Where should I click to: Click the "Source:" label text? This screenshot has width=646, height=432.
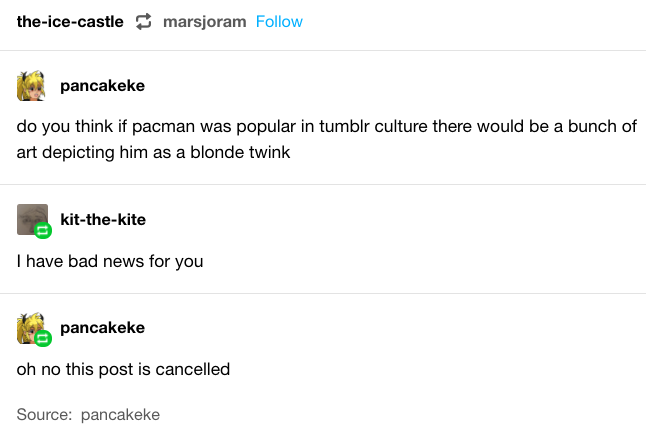pos(44,414)
